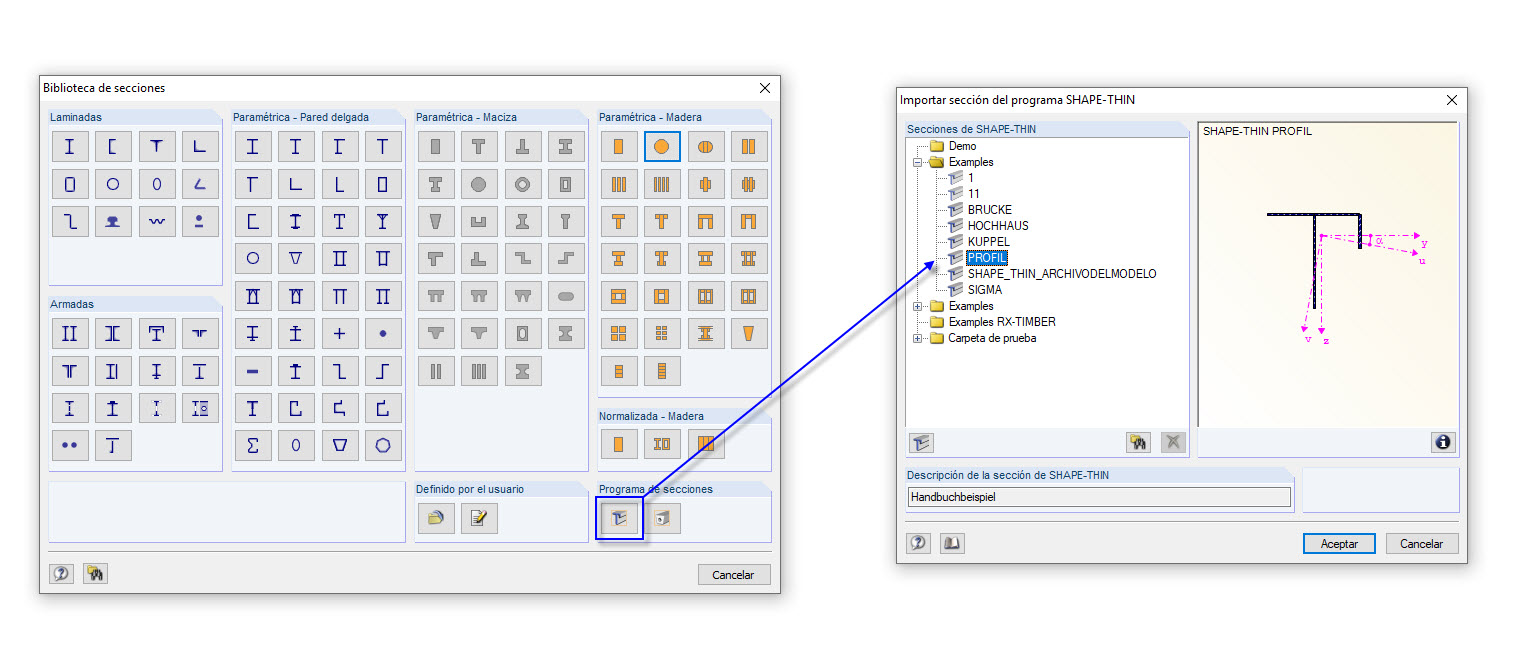The image size is (1526, 666).
Task: Select the IO section in Normalizada - Madera
Action: point(662,444)
